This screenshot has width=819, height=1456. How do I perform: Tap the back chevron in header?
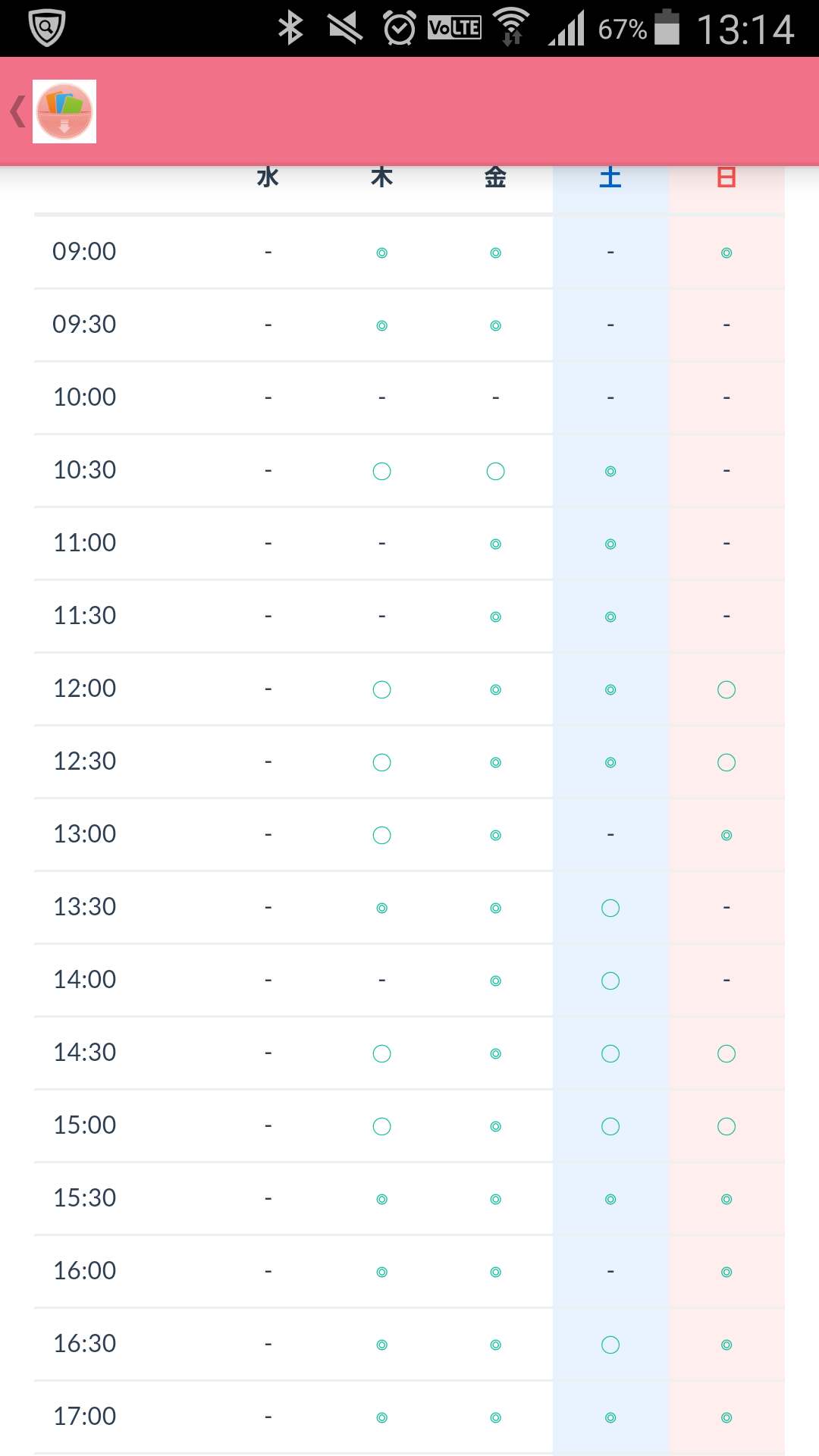tap(17, 111)
